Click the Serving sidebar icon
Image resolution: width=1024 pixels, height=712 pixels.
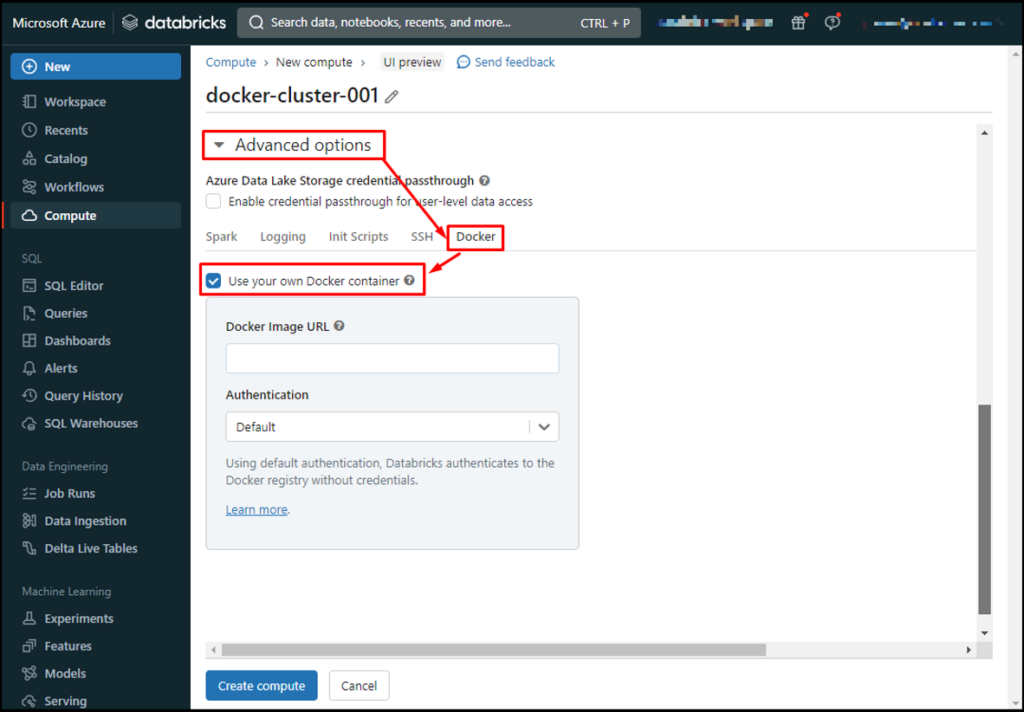[29, 701]
